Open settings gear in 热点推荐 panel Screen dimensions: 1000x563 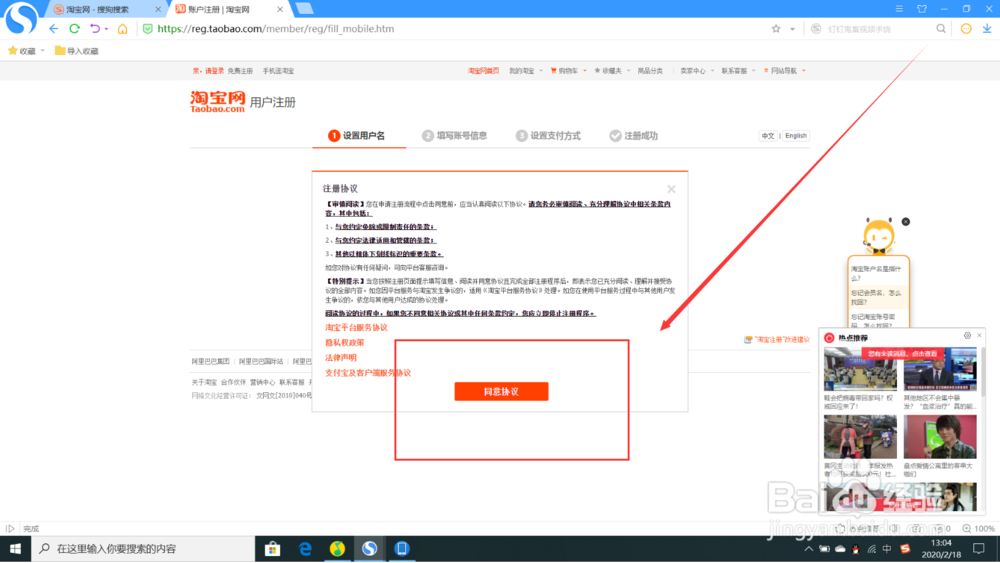[x=967, y=335]
